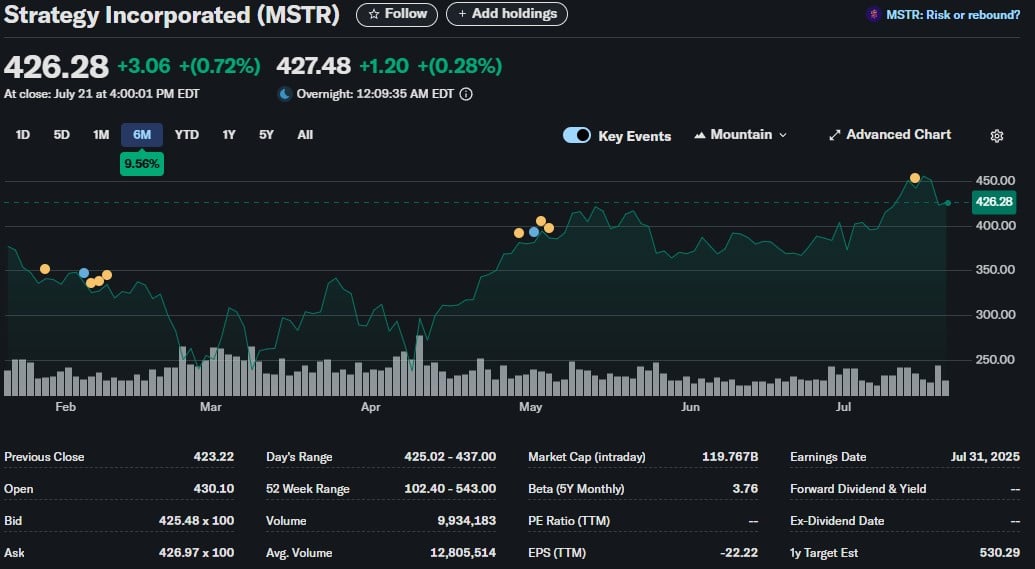
Task: Click the Day's Range value 425.02 - 437.00
Action: pos(450,457)
